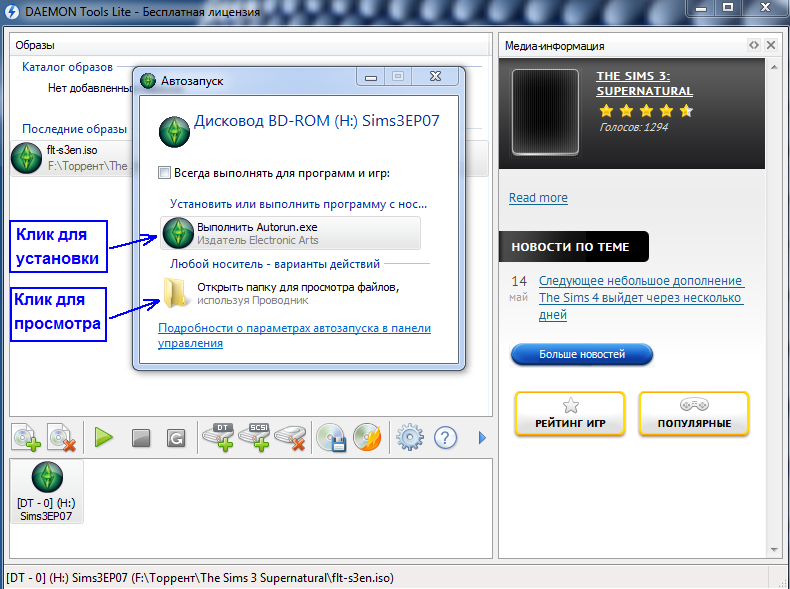Click the grey Unmount stop icon

click(x=141, y=438)
